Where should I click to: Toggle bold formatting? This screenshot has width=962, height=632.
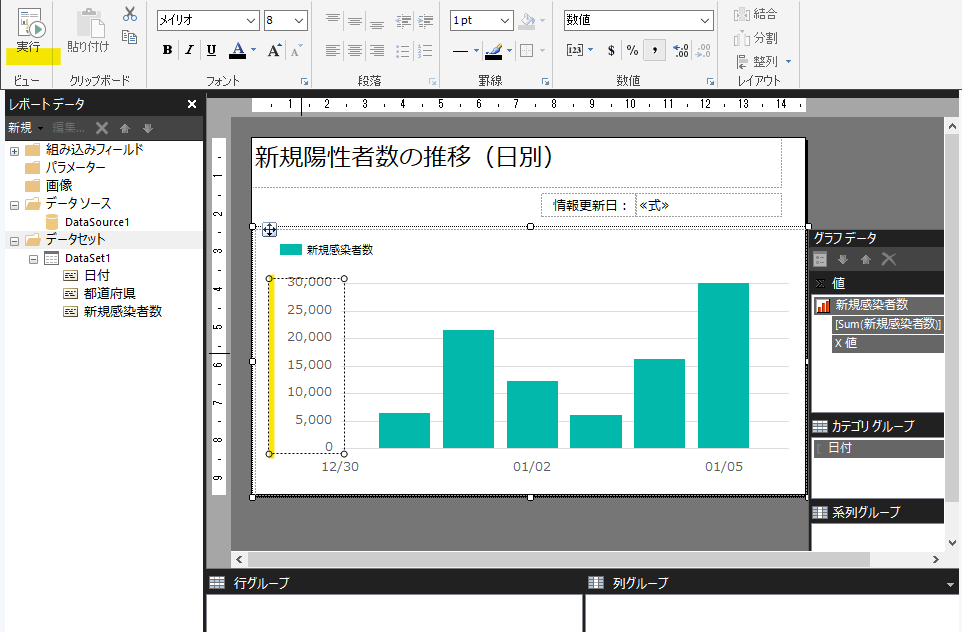pyautogui.click(x=167, y=50)
